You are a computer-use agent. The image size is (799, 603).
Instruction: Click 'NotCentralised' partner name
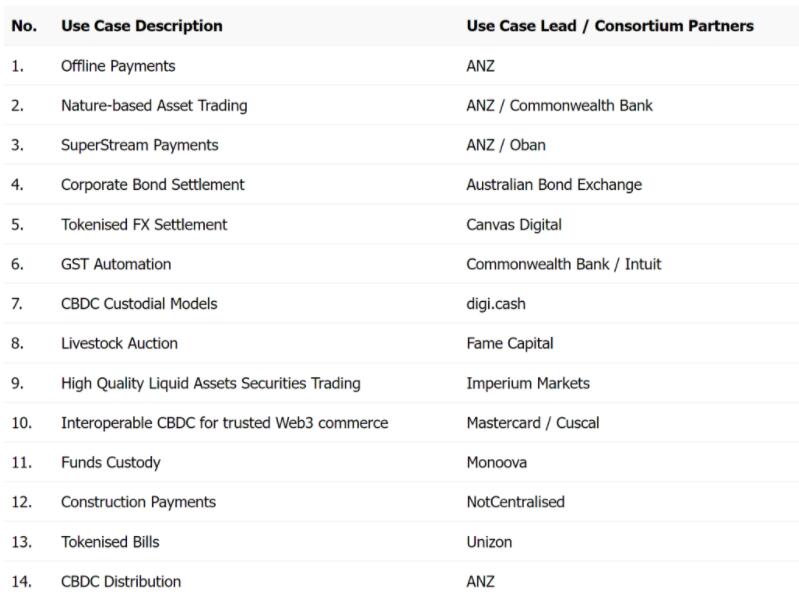[x=516, y=502]
